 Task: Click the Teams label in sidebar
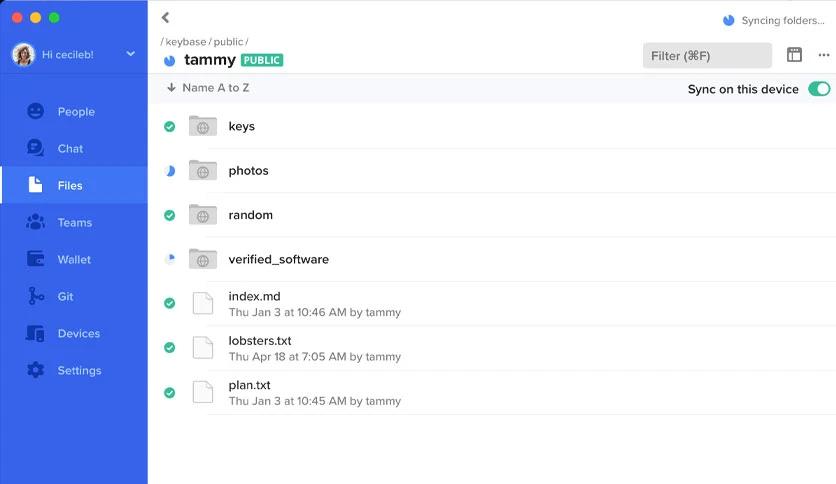coord(75,222)
